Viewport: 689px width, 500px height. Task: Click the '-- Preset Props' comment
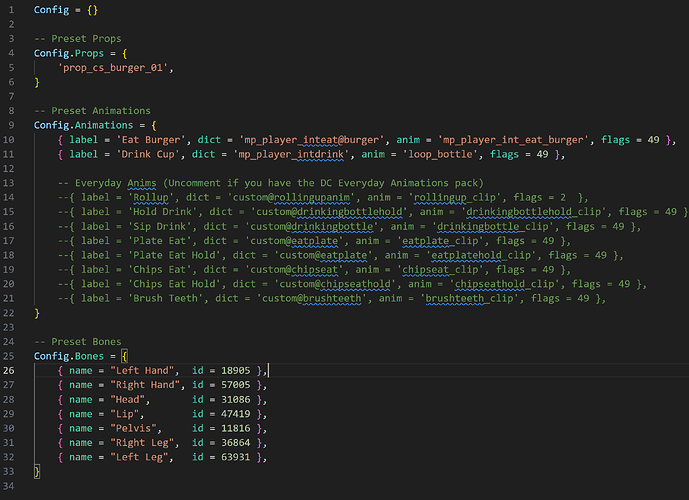click(x=78, y=39)
